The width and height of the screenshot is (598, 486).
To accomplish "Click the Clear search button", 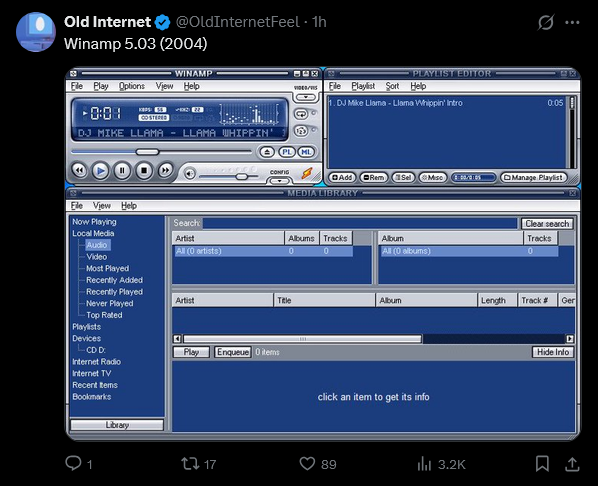I will click(x=547, y=224).
